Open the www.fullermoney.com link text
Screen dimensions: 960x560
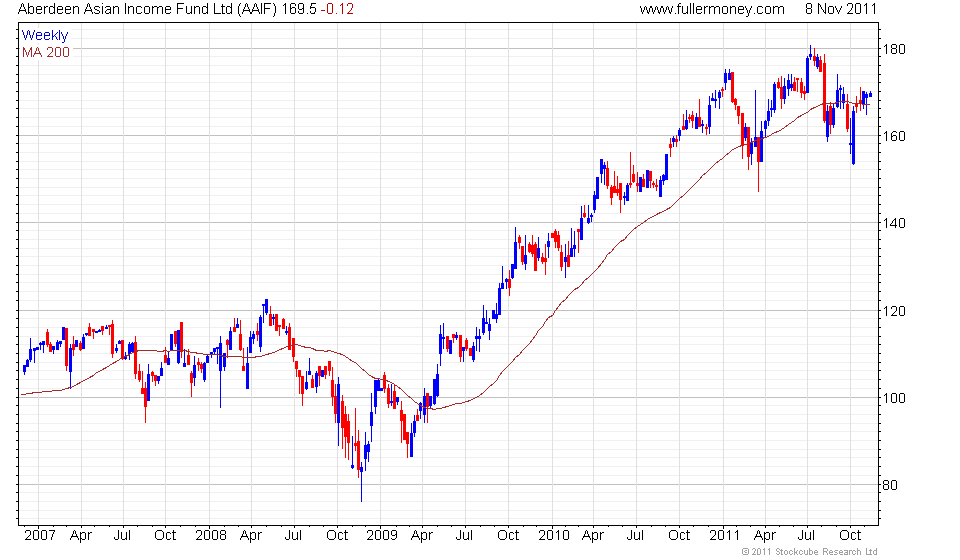tap(712, 9)
